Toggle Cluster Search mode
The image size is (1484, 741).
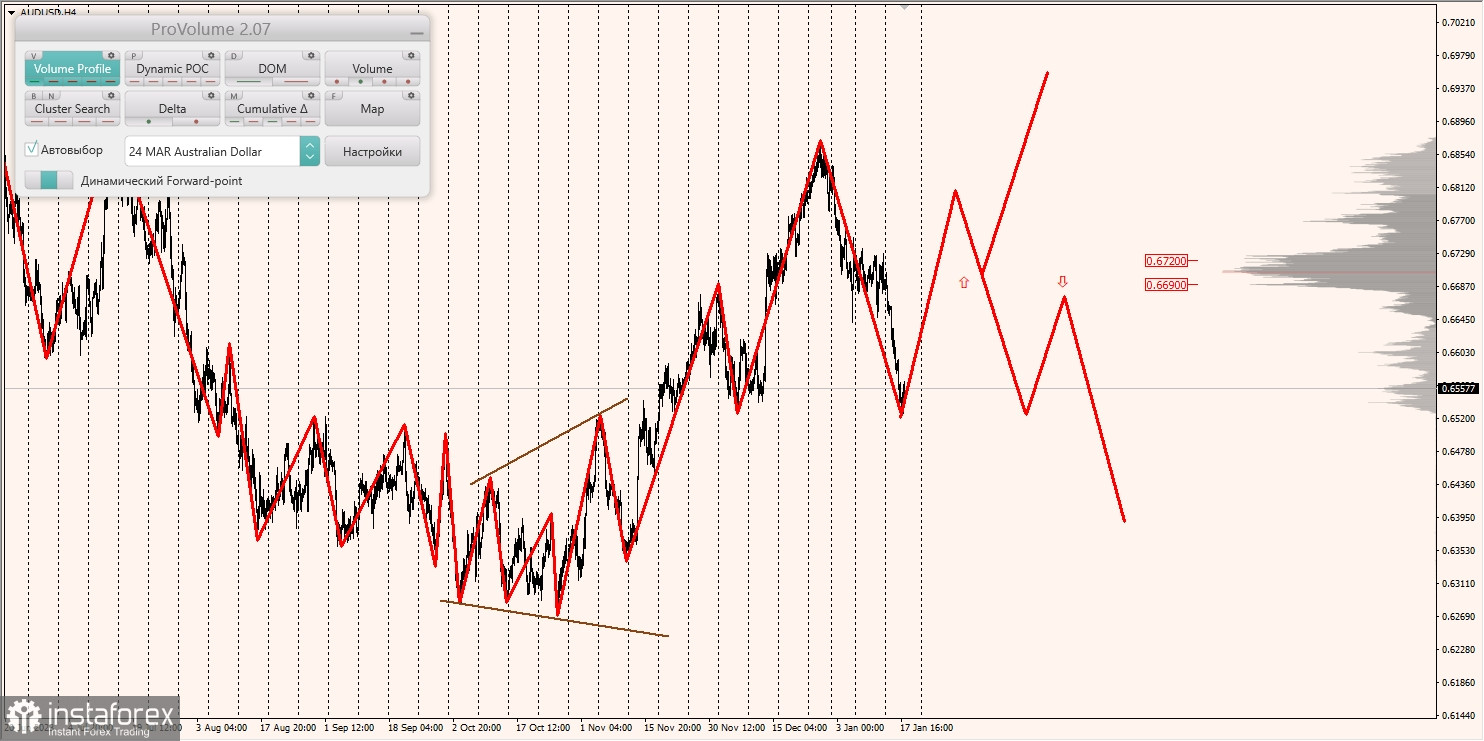[72, 108]
